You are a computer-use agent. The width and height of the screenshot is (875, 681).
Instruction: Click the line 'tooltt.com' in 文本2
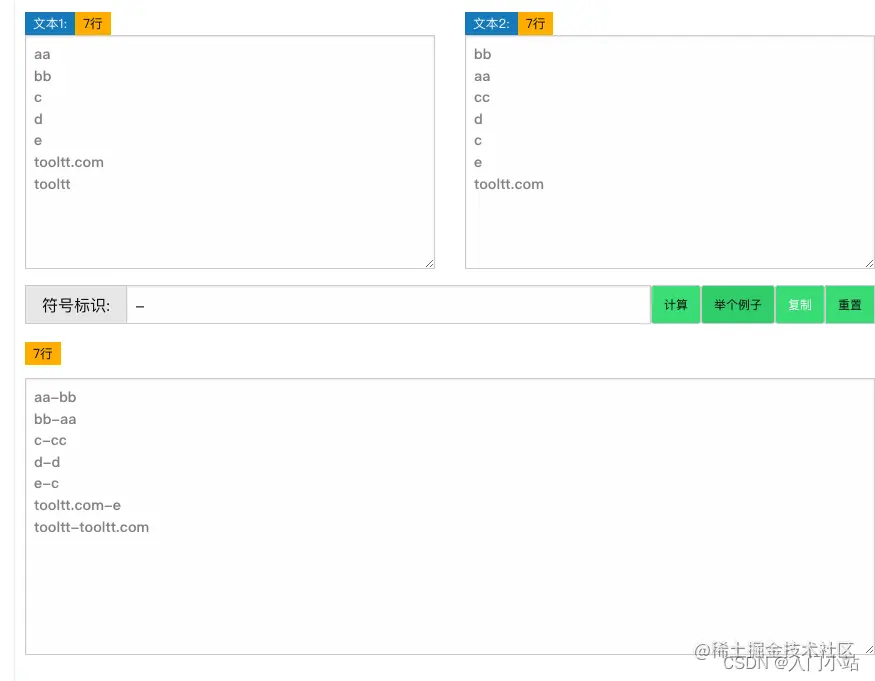[508, 184]
